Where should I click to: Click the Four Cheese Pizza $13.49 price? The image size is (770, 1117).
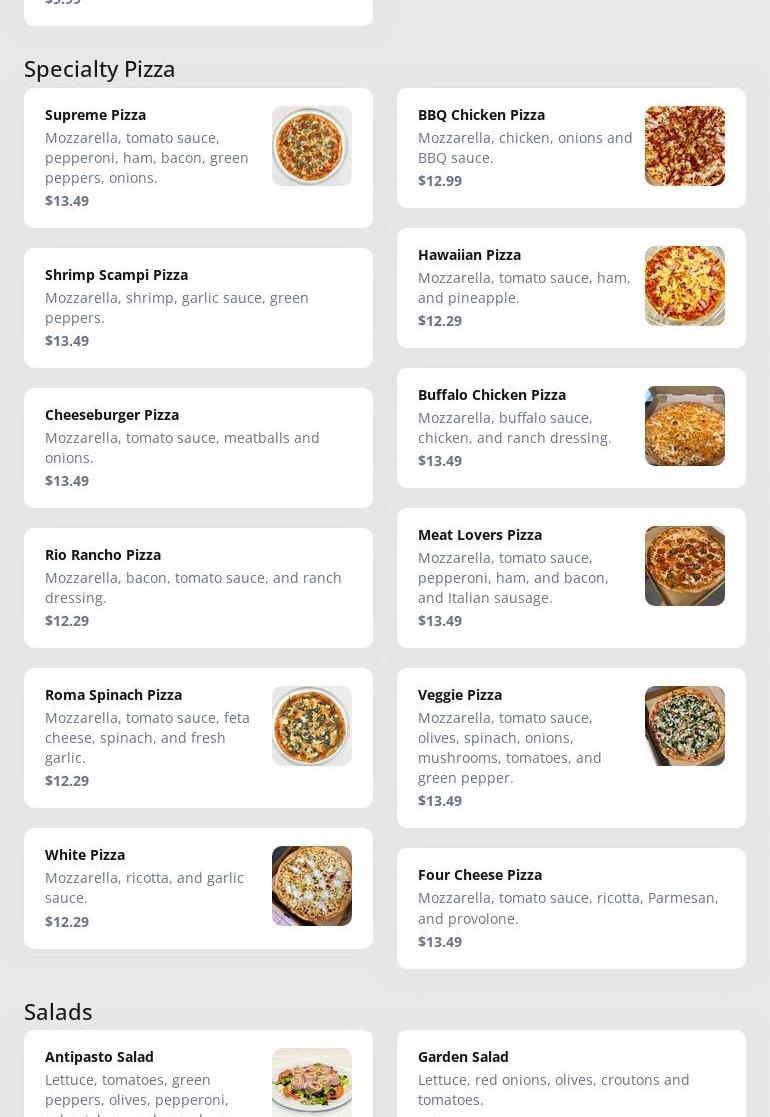coord(440,942)
